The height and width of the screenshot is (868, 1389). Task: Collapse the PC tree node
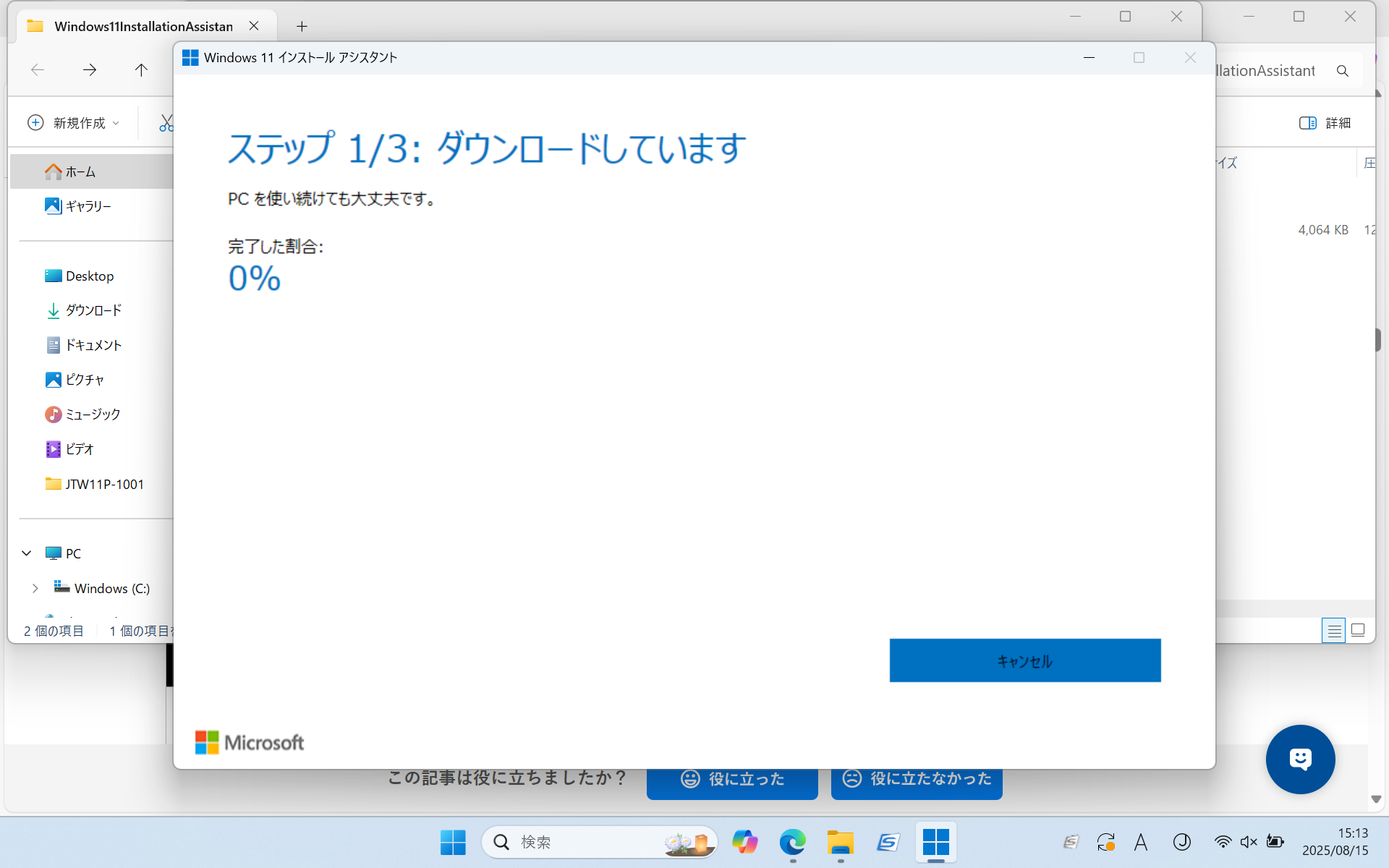(x=27, y=553)
